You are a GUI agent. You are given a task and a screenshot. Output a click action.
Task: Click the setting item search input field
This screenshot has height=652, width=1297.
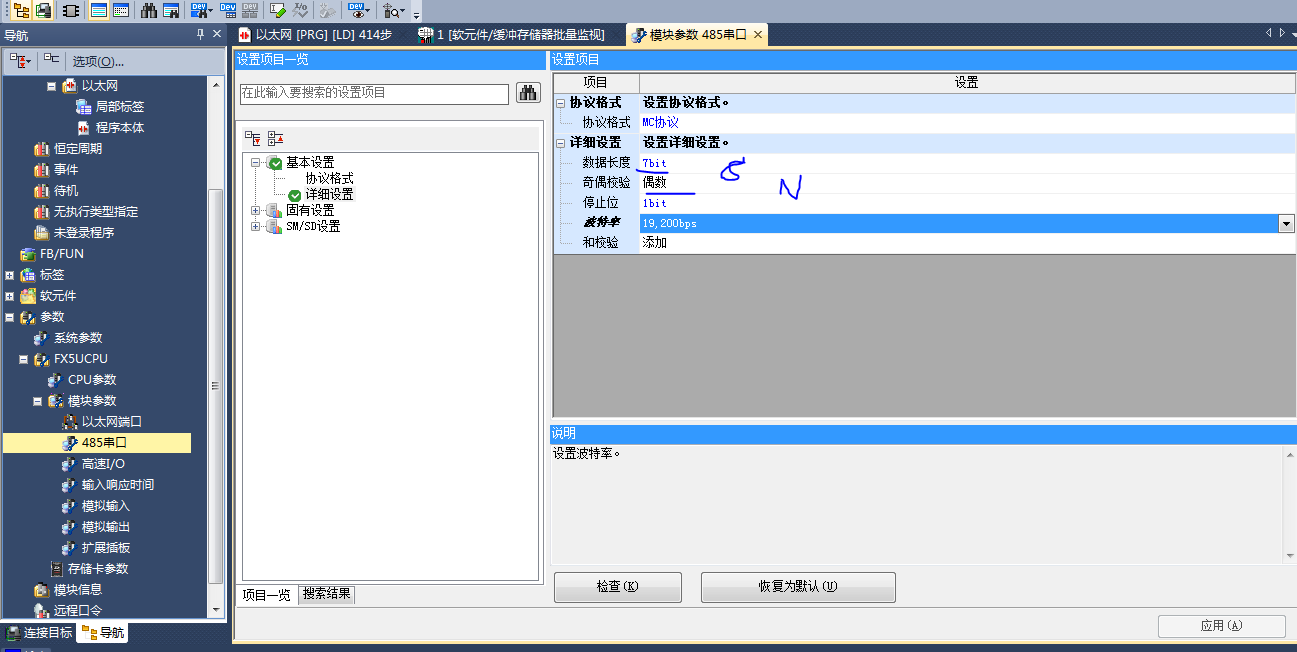tap(374, 93)
